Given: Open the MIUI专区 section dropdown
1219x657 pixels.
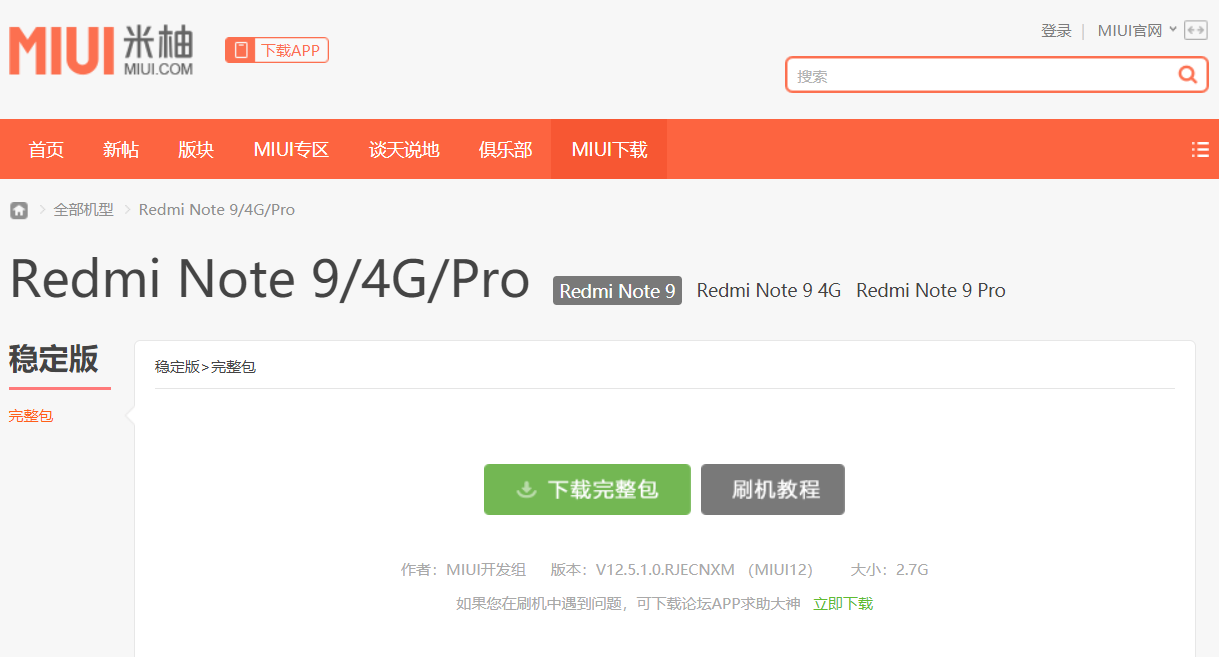Looking at the screenshot, I should tap(291, 148).
